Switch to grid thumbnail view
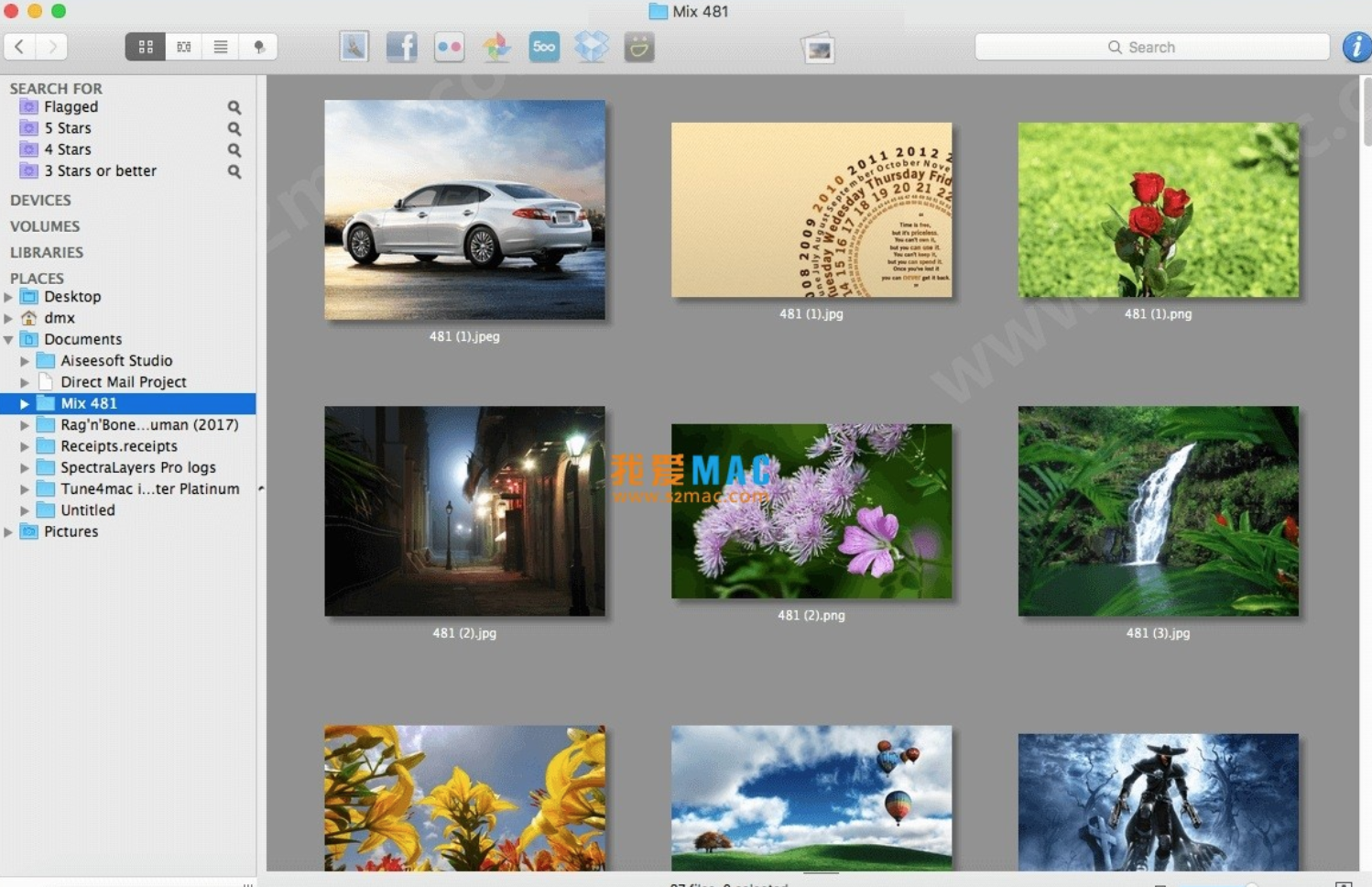 click(x=145, y=47)
